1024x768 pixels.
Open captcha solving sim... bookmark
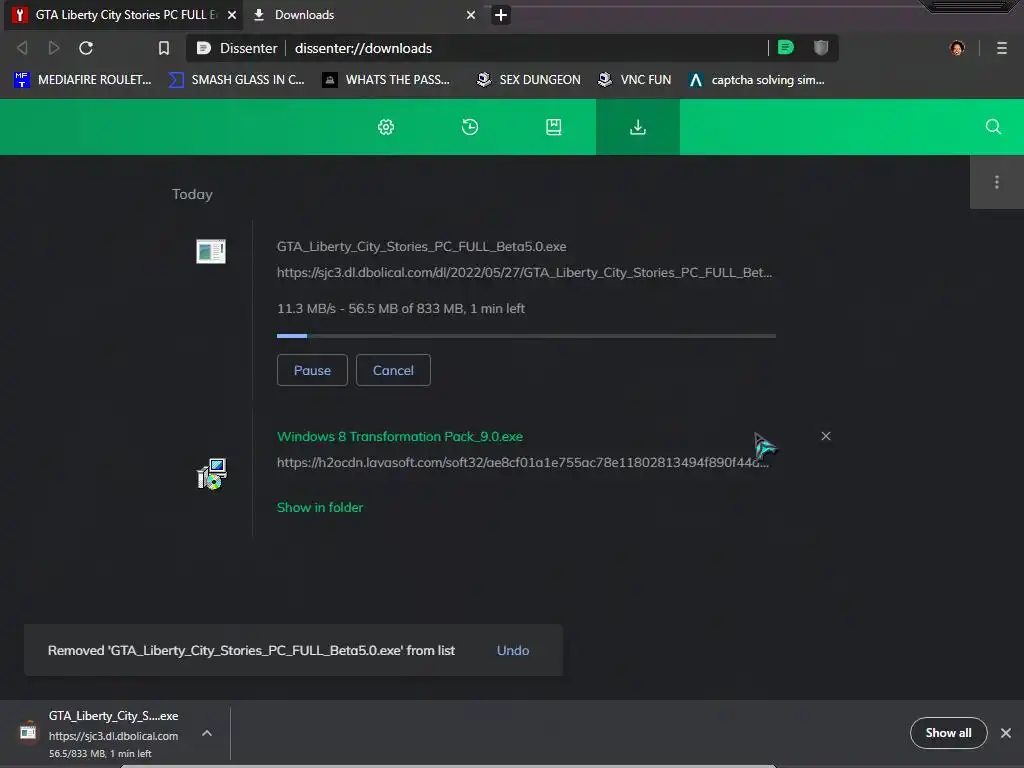pyautogui.click(x=757, y=80)
